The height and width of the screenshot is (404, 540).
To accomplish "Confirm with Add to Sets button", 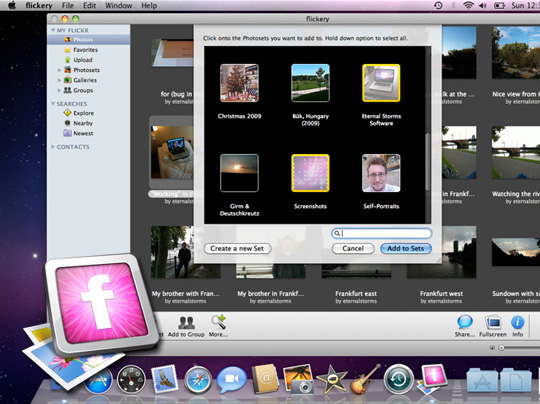I will [x=406, y=249].
